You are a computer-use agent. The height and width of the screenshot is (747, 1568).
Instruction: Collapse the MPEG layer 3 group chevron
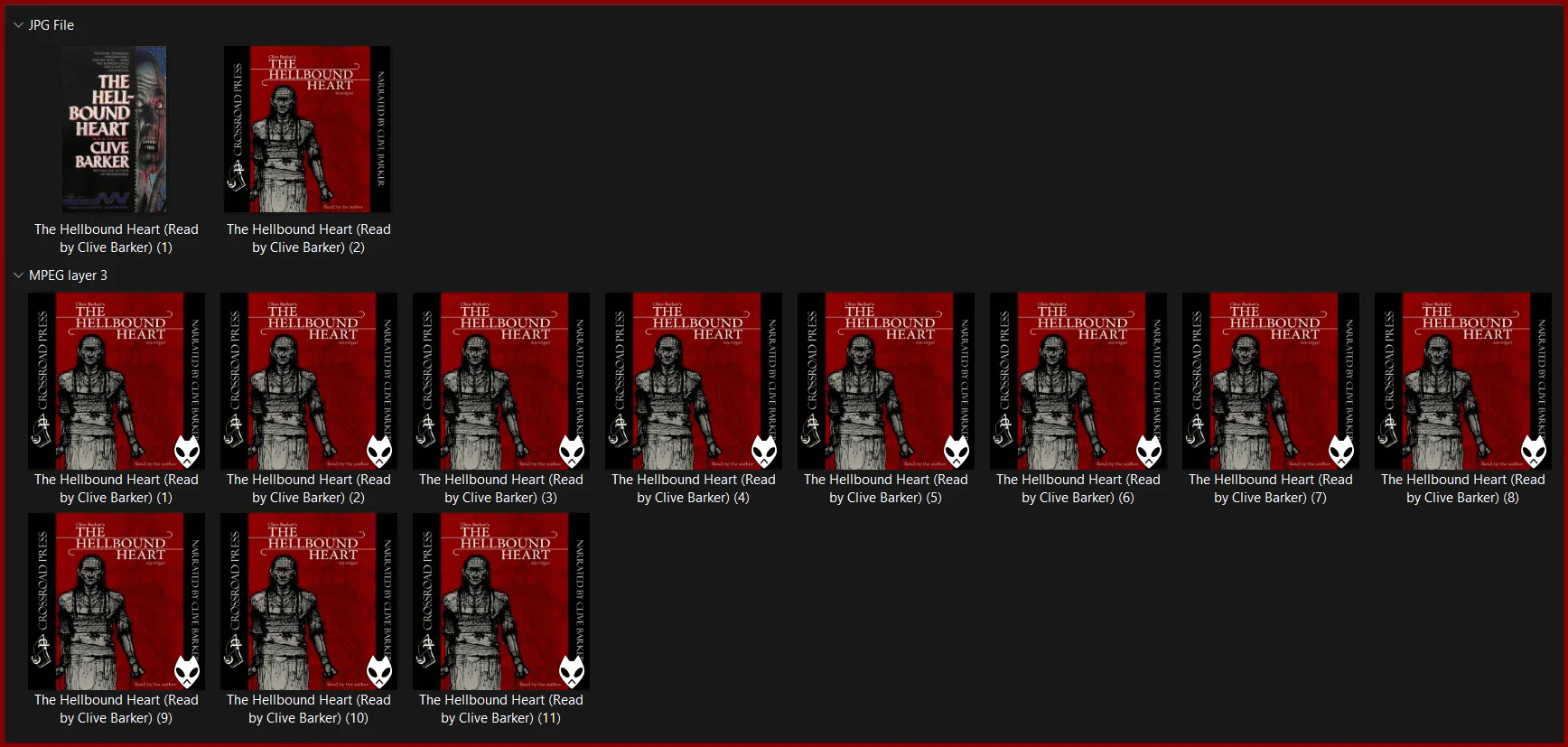(18, 275)
